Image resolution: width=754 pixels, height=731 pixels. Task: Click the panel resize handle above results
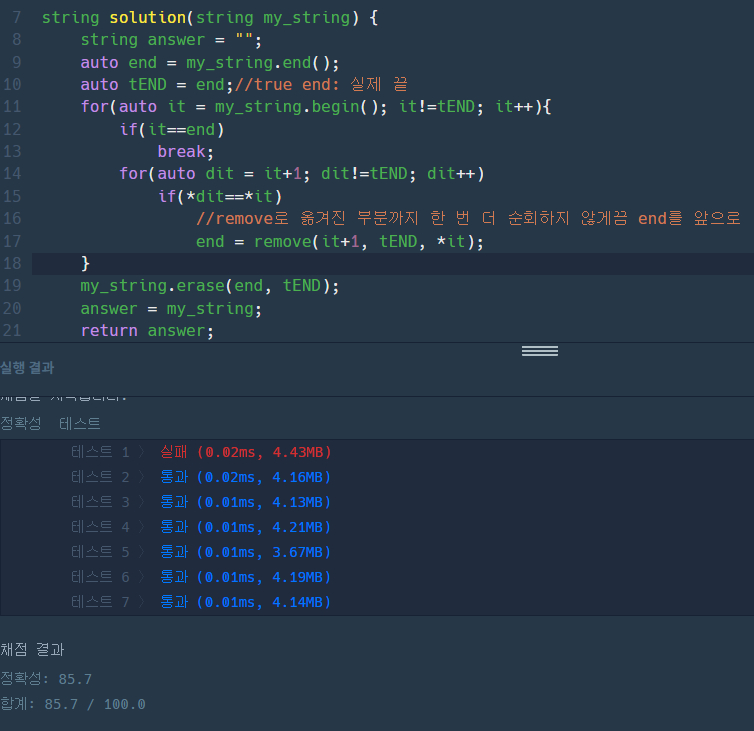click(539, 351)
